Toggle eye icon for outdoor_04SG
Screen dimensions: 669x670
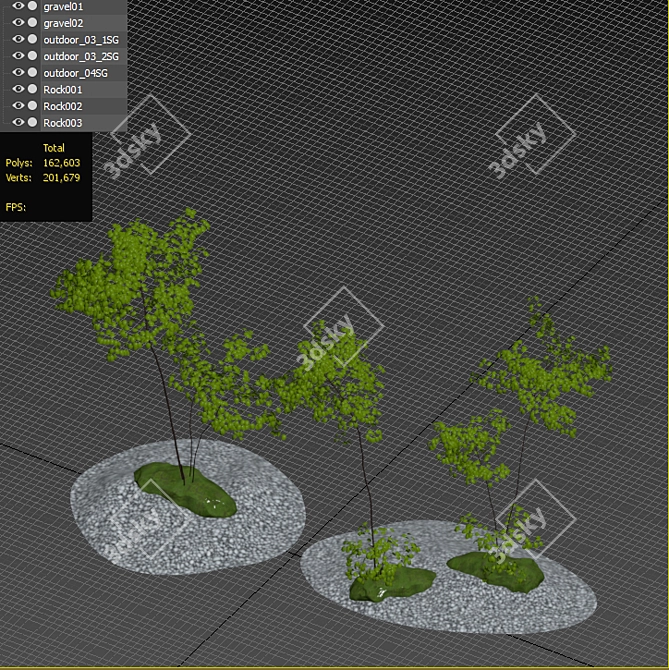18,72
